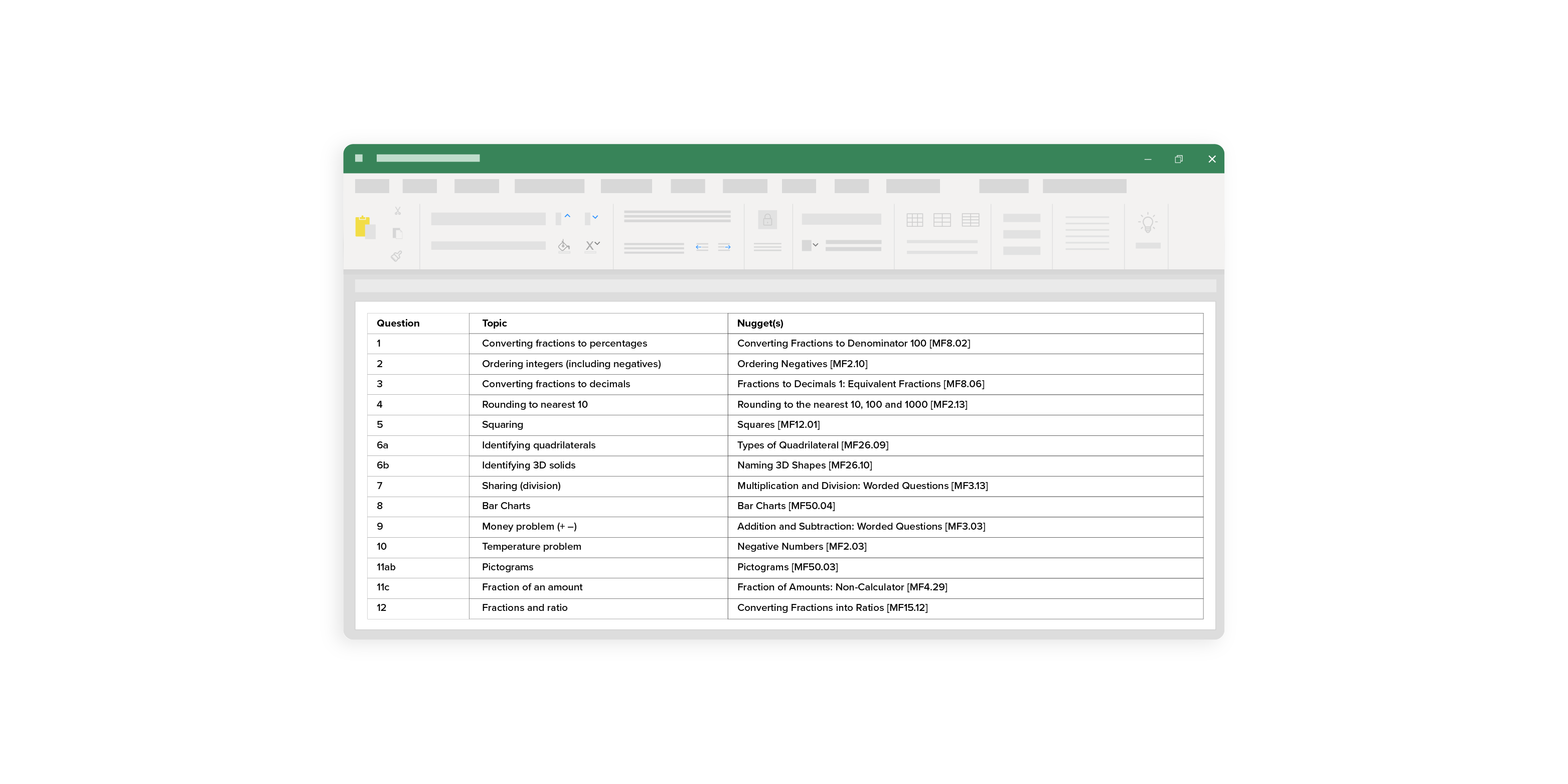Image resolution: width=1568 pixels, height=784 pixels.
Task: Click the increase indent right-arrow icon
Action: [x=724, y=247]
